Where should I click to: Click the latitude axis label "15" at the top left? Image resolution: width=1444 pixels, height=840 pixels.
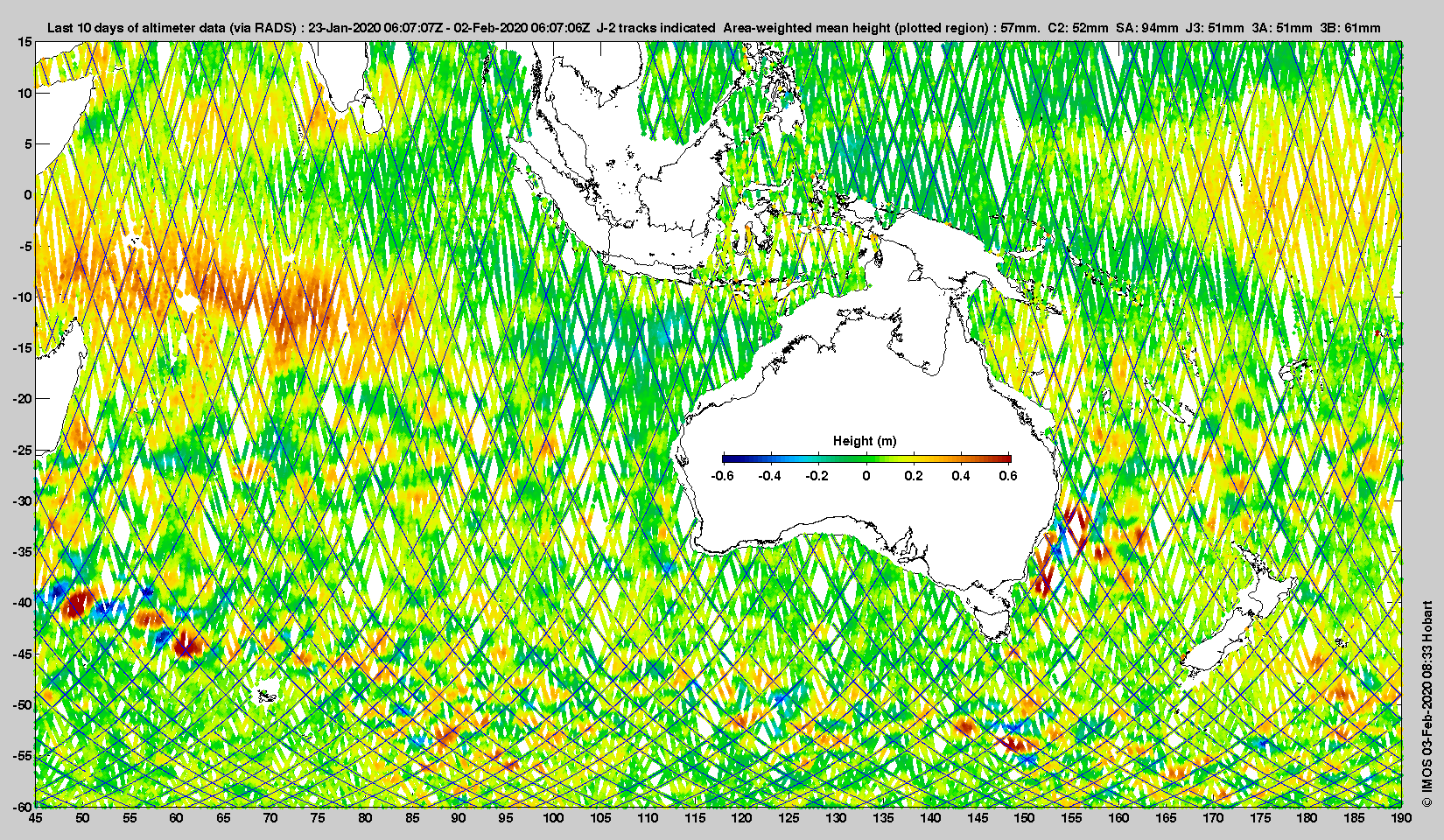click(x=25, y=42)
